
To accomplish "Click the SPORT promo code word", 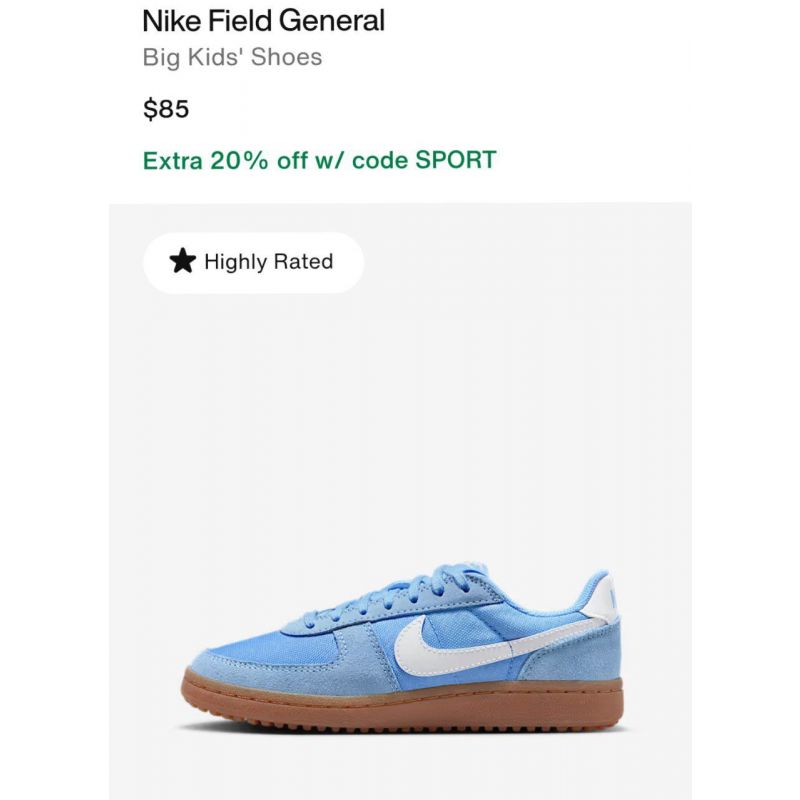I will (456, 160).
